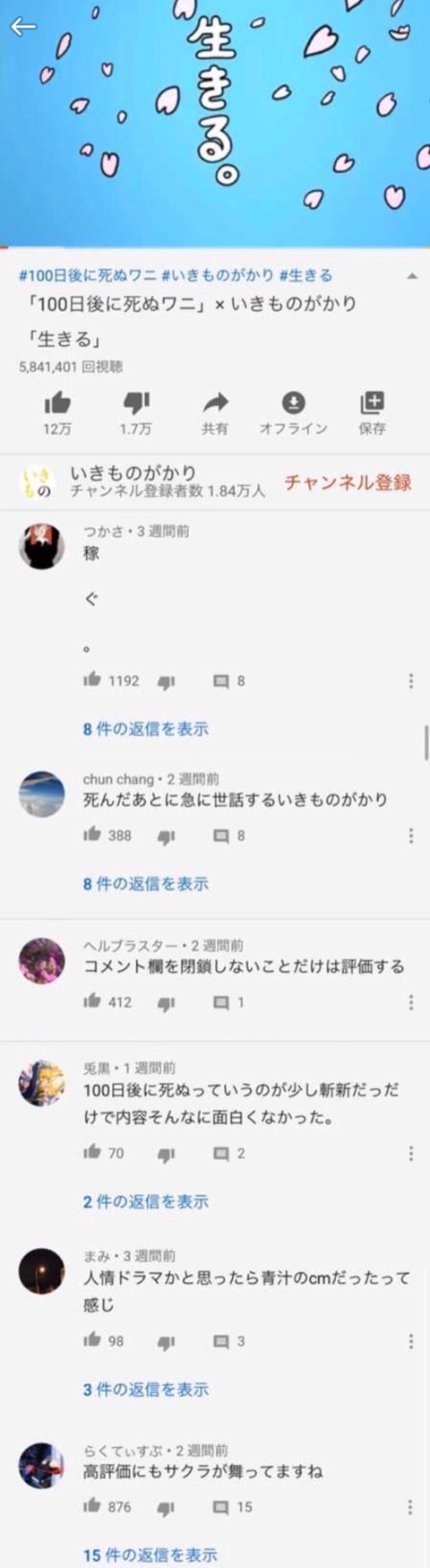Open the #生きる hashtag

[305, 275]
